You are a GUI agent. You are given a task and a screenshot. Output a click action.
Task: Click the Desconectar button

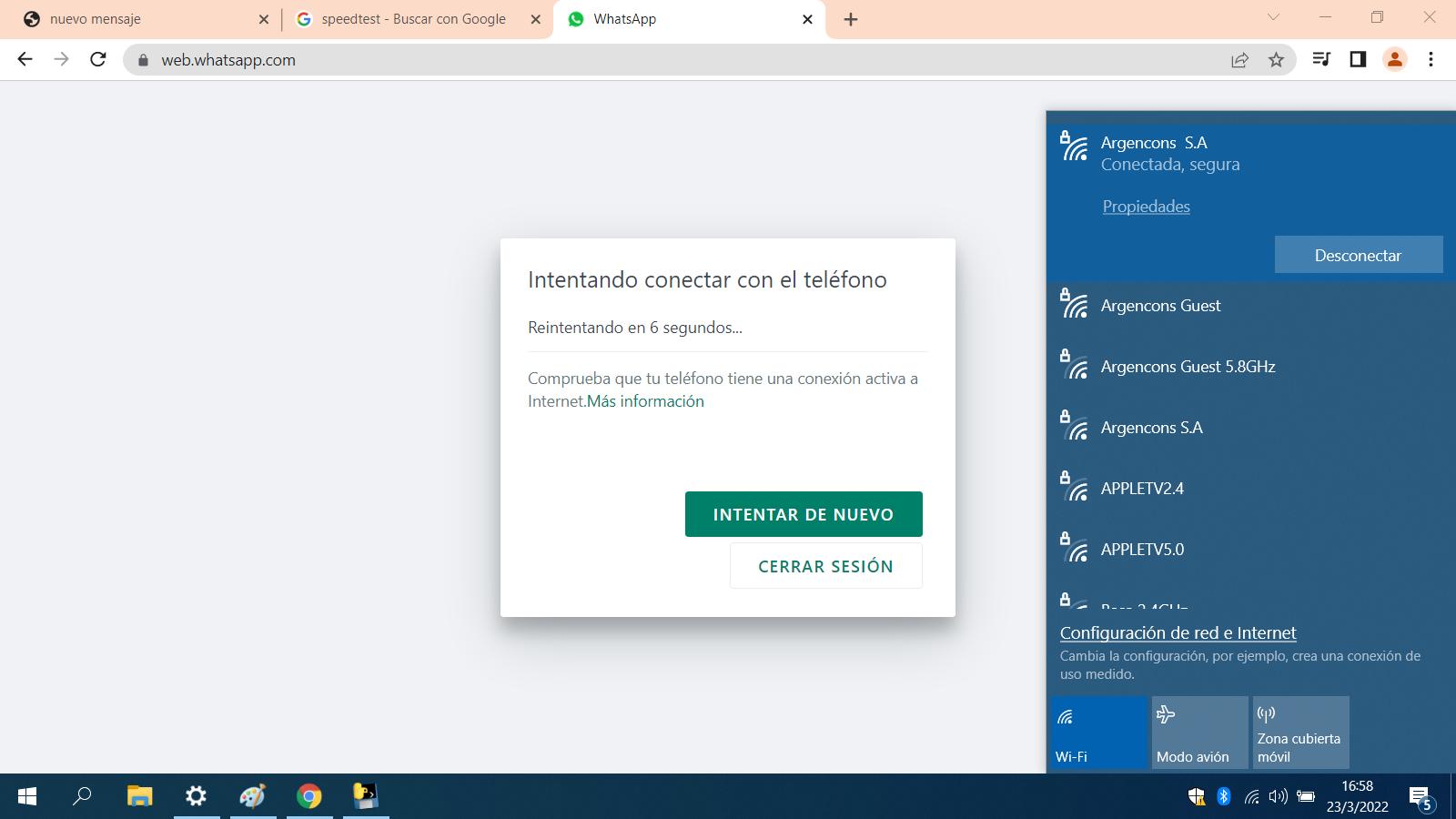pos(1358,255)
